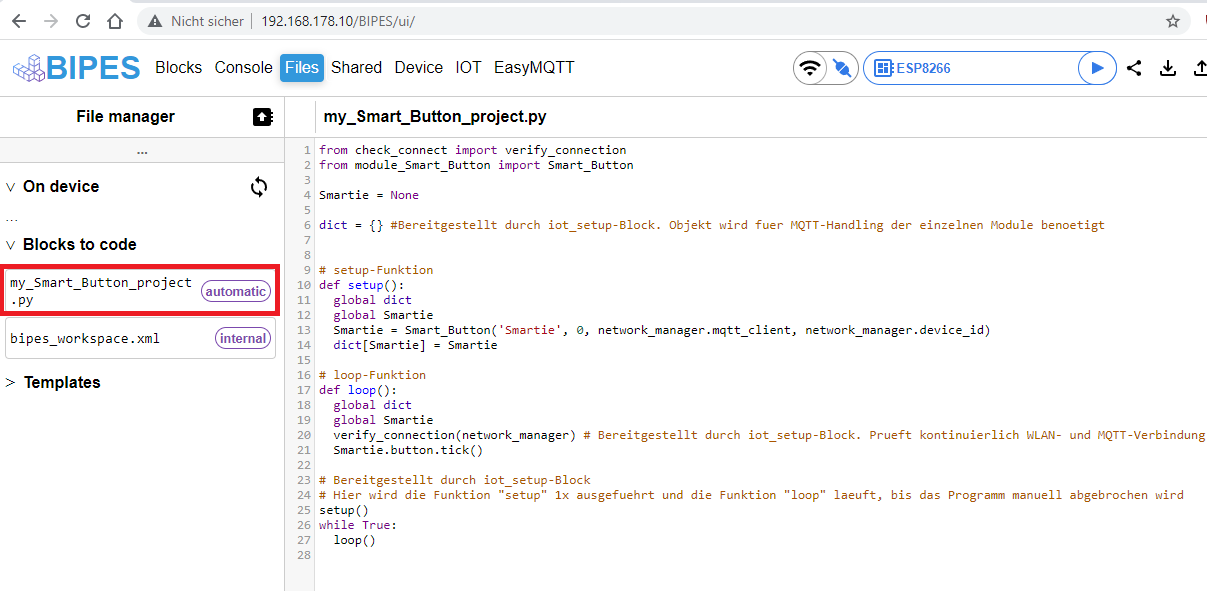Open the Blocks tab
Image resolution: width=1207 pixels, height=591 pixels.
179,68
